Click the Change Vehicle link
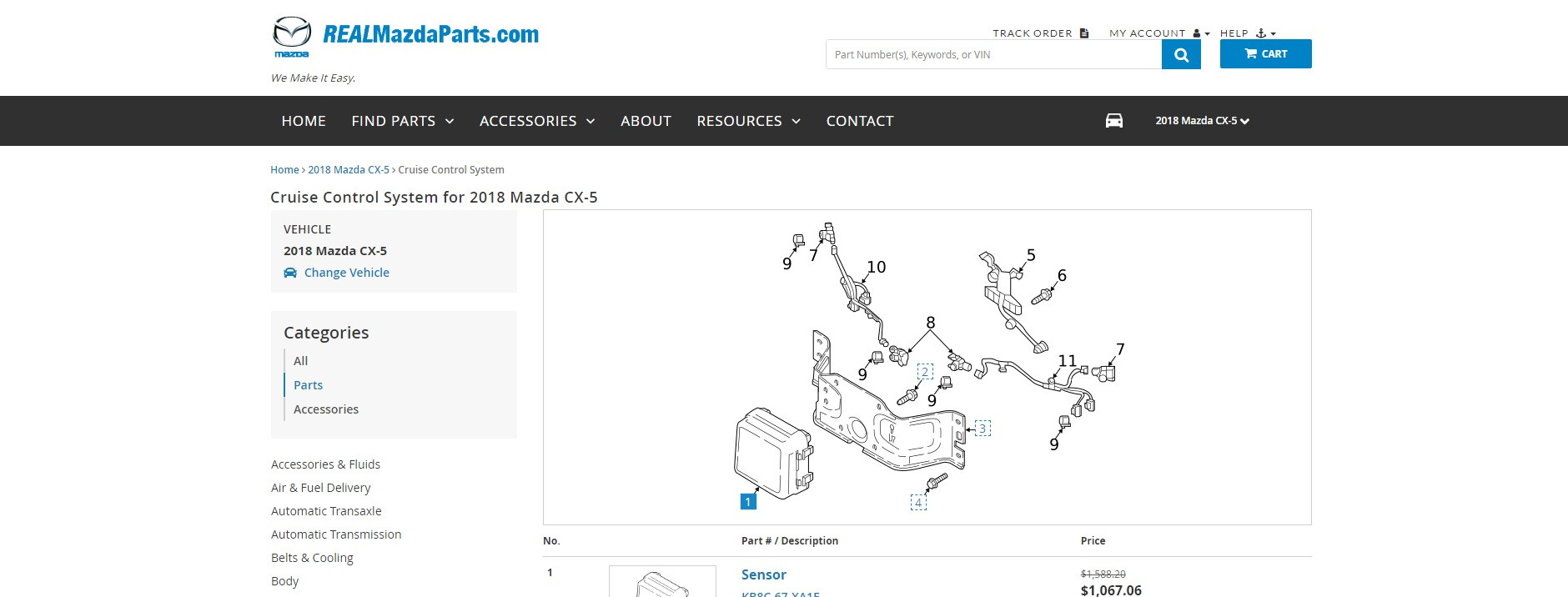Screen dimensions: 1568x597 pos(346,273)
